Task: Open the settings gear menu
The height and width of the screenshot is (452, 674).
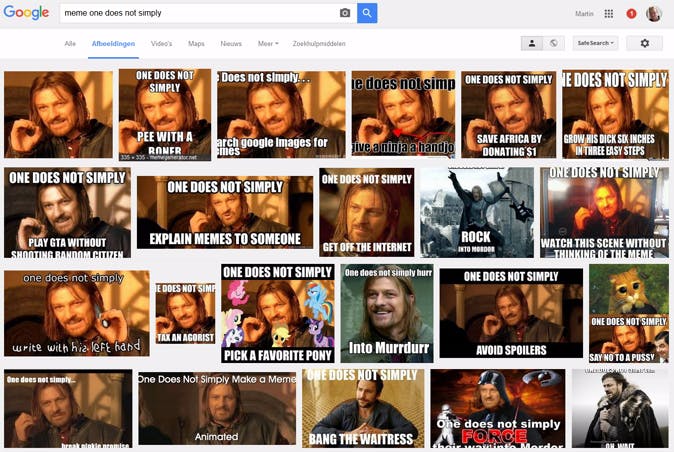Action: click(644, 43)
